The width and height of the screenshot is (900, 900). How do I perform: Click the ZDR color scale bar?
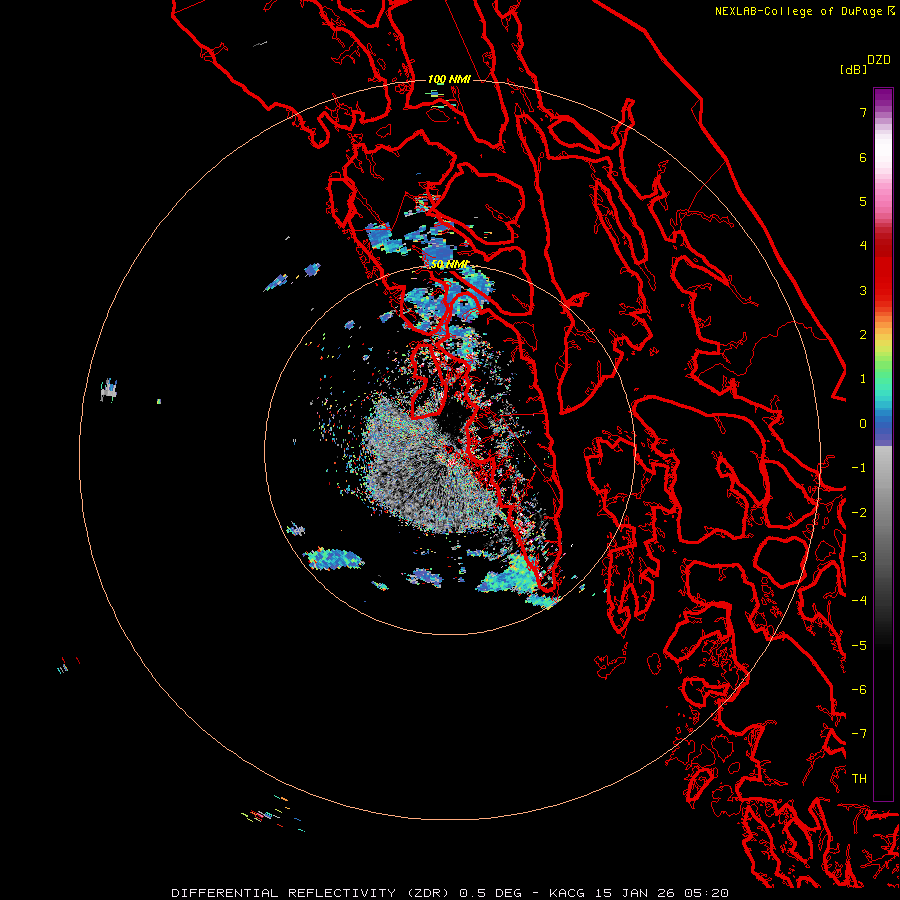point(883,444)
